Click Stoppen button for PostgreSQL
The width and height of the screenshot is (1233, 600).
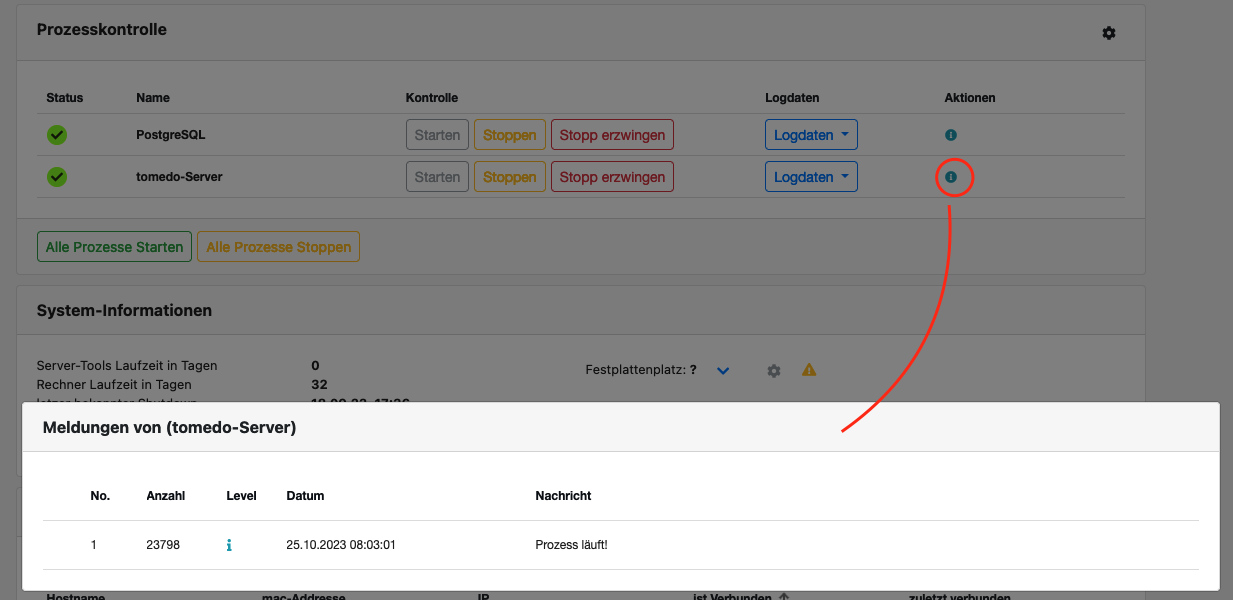(510, 135)
